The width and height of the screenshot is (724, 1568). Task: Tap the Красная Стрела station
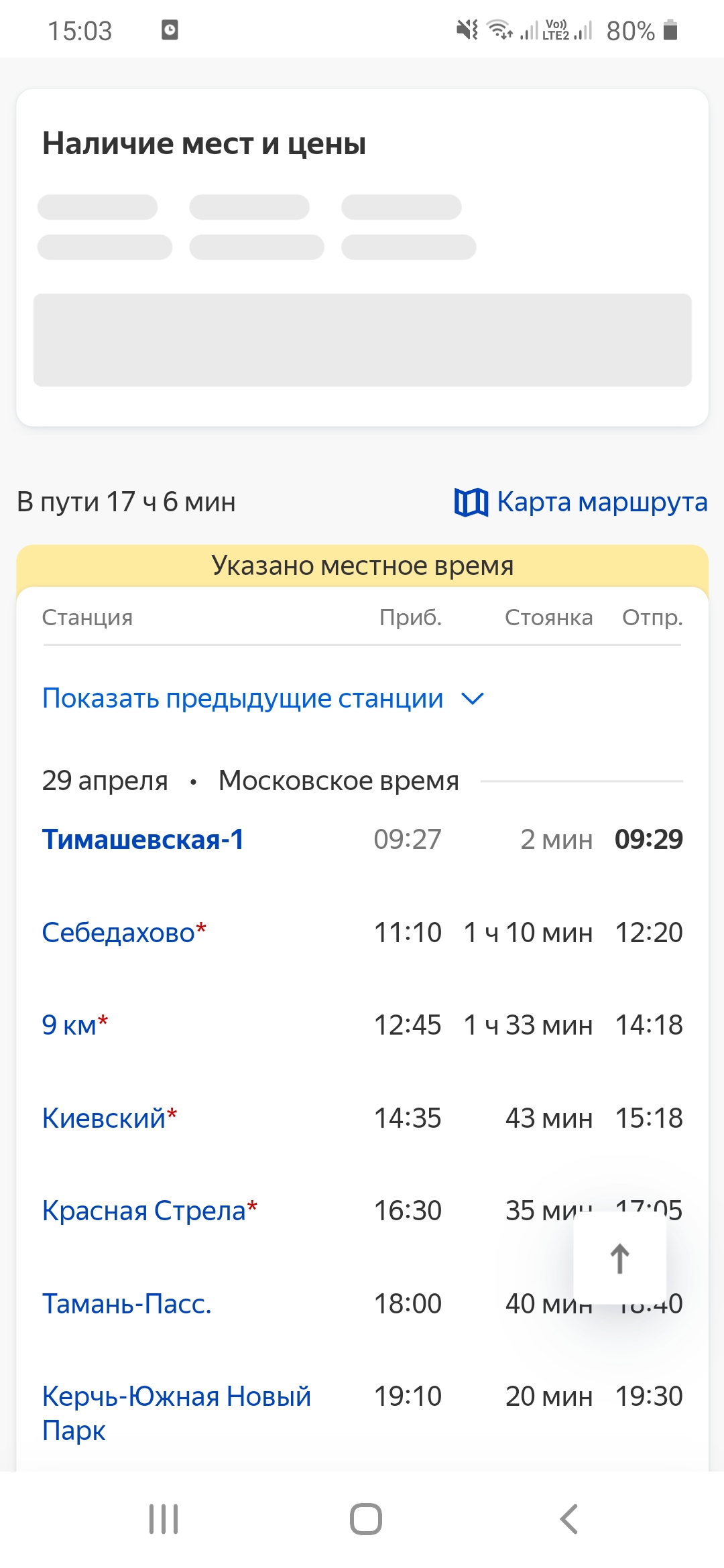(x=144, y=1210)
